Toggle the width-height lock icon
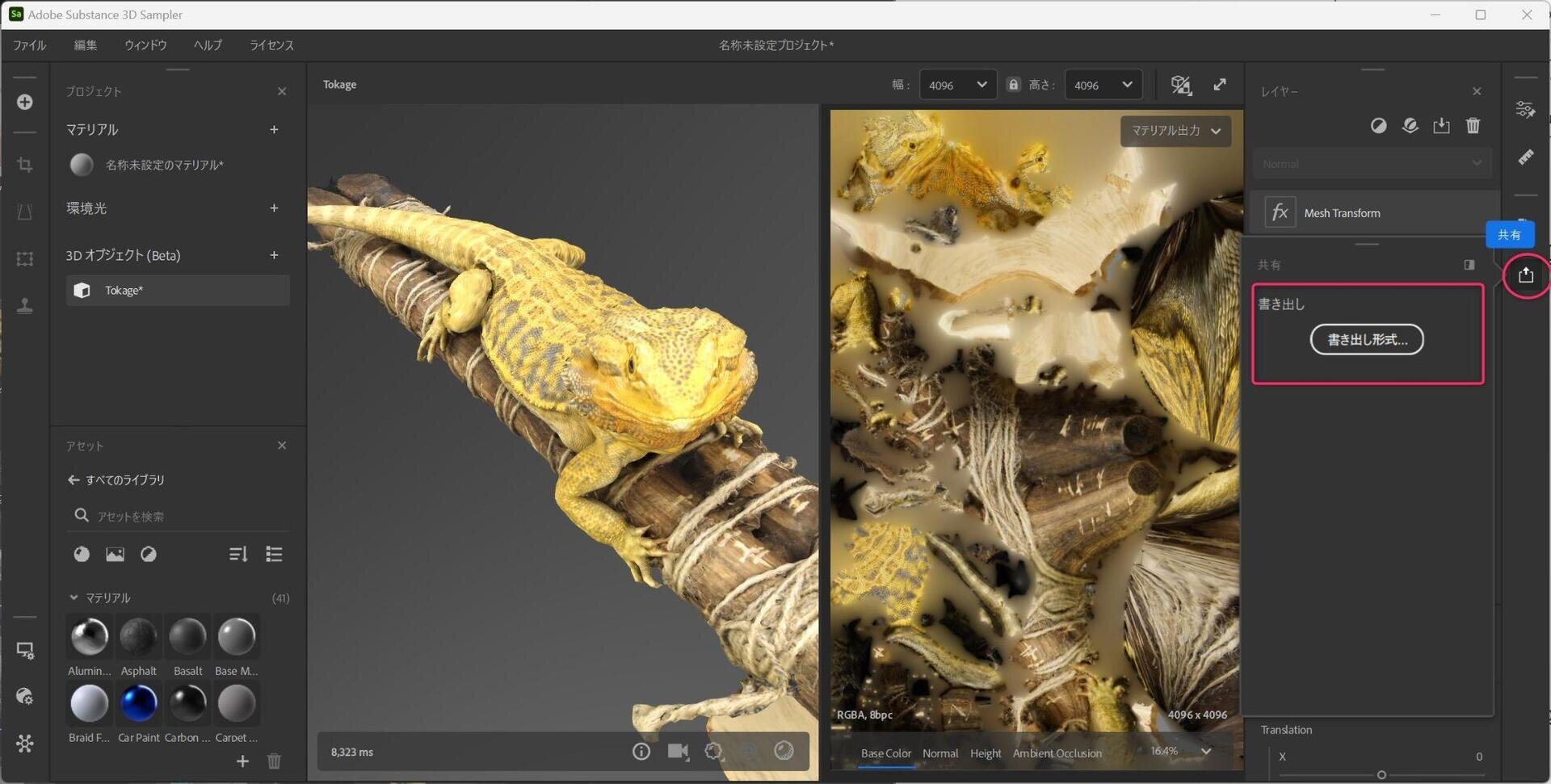The image size is (1551, 784). pyautogui.click(x=1013, y=84)
